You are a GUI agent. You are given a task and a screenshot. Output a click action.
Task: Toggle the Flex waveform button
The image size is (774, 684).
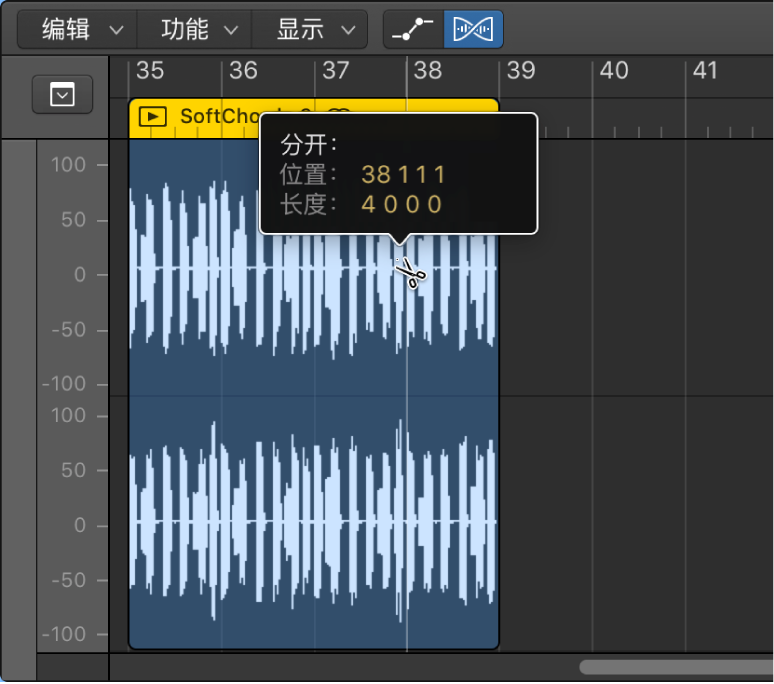tap(474, 30)
